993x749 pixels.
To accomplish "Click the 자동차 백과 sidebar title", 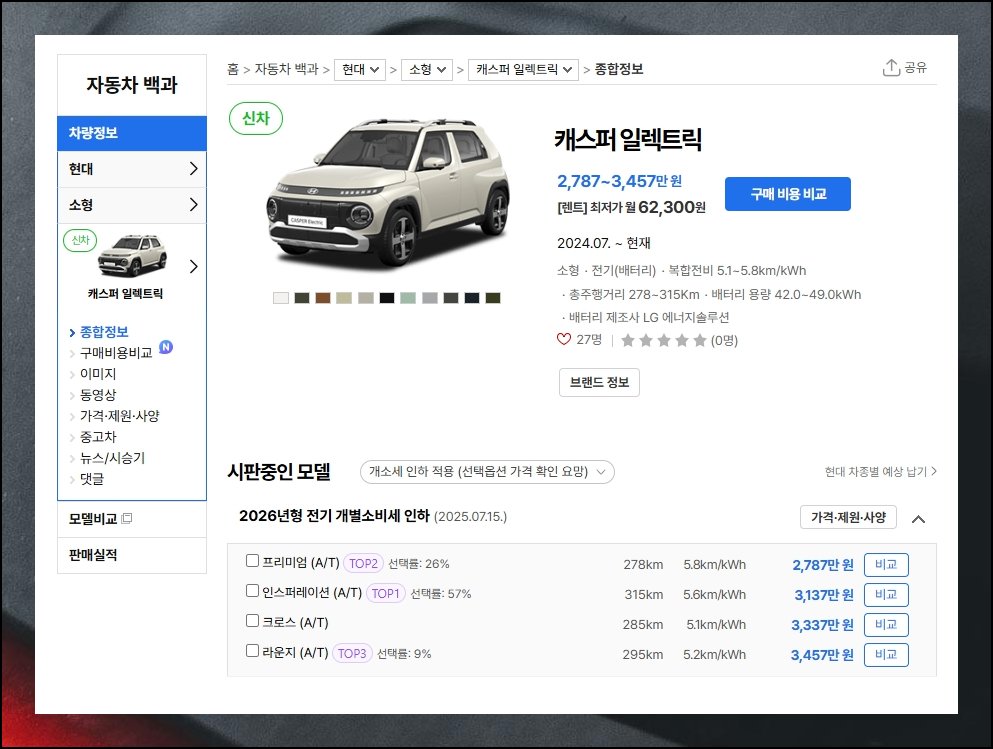I will point(132,85).
